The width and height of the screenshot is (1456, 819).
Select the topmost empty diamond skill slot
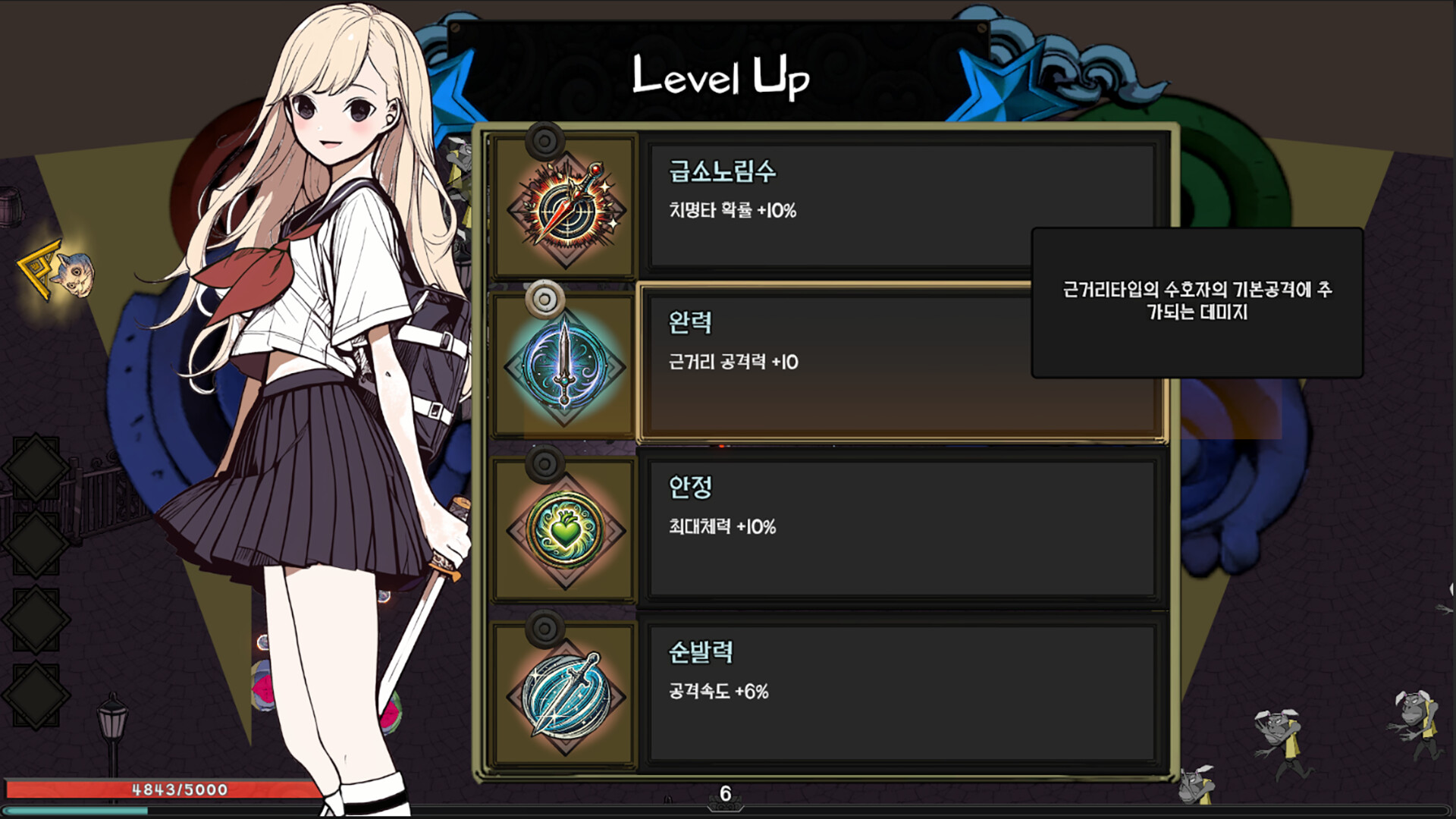coord(36,468)
